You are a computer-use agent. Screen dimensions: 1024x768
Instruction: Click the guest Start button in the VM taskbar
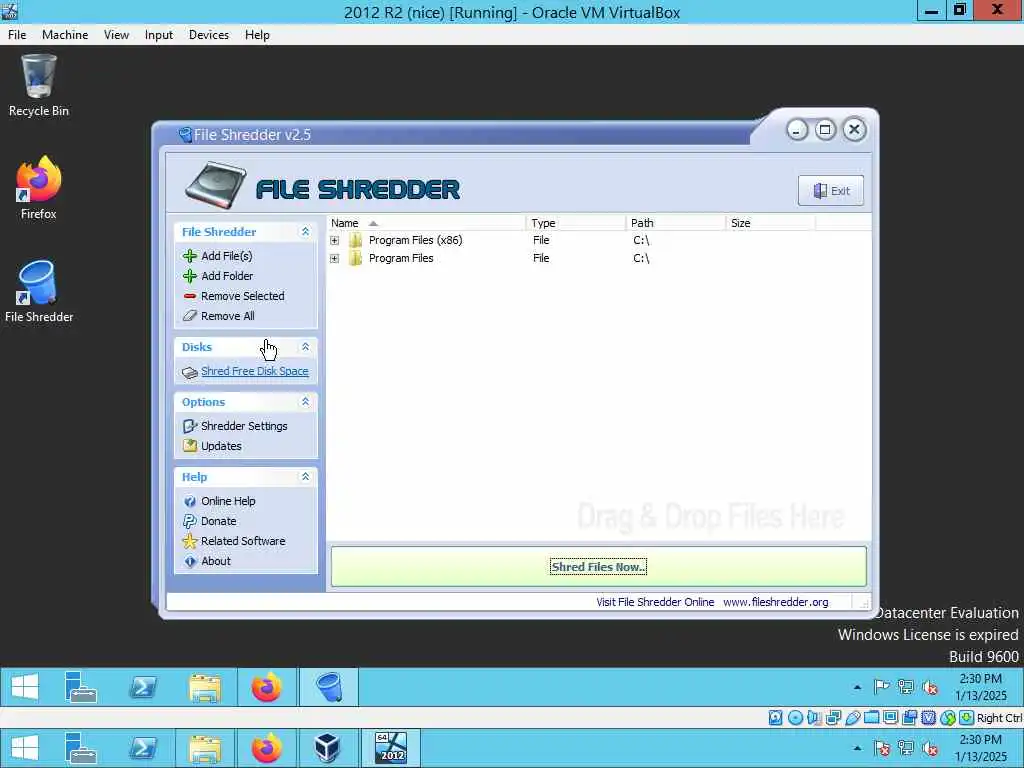tap(25, 687)
